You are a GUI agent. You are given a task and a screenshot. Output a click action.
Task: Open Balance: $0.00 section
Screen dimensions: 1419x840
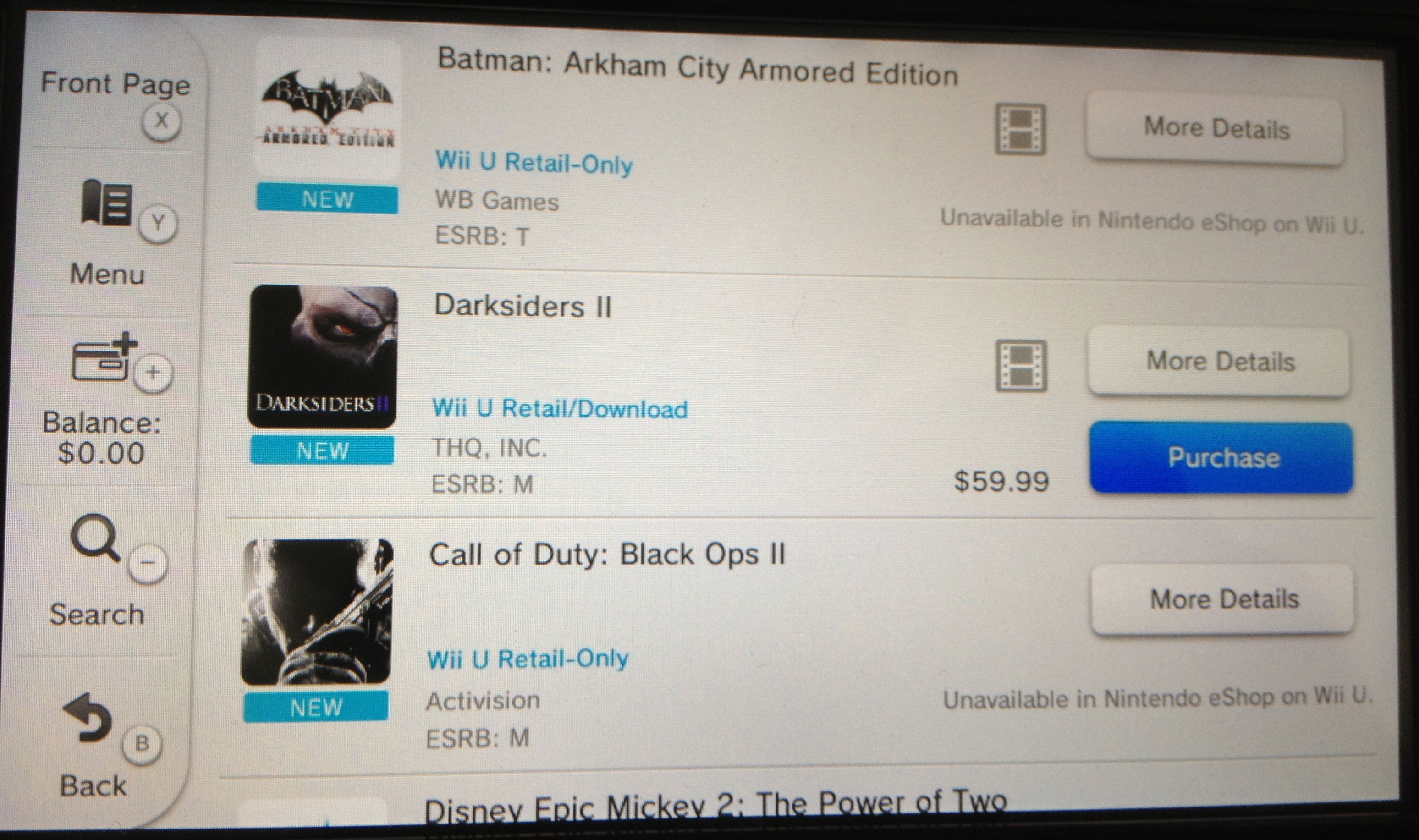click(102, 438)
